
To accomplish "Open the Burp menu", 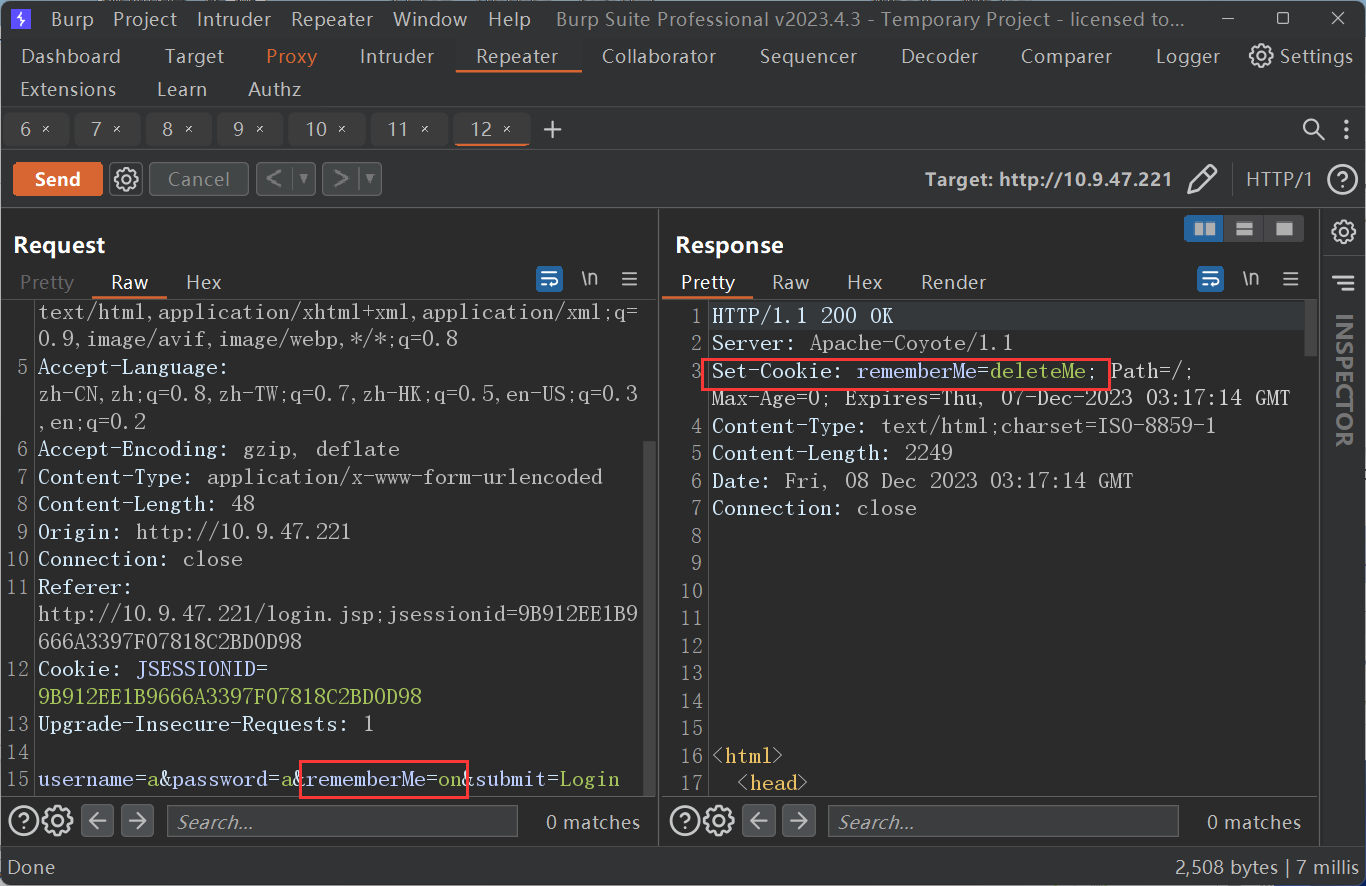I will point(72,19).
